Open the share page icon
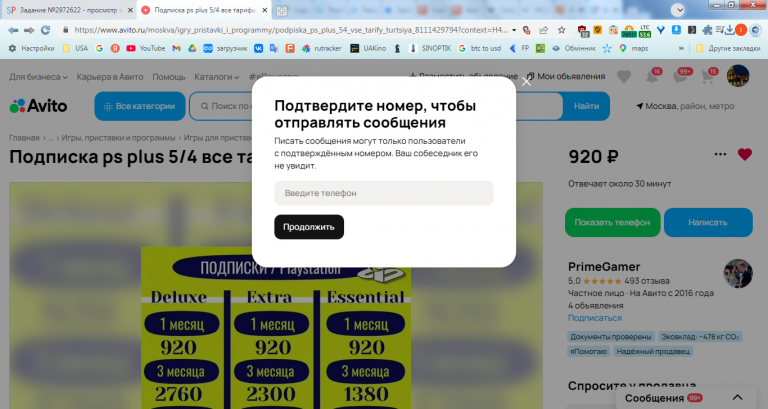This screenshot has height=409, width=768. point(543,30)
